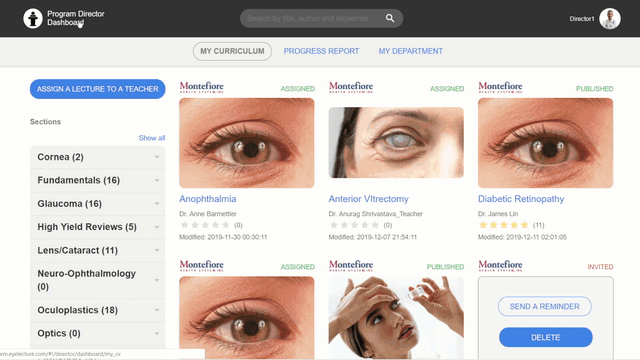This screenshot has width=640, height=360.
Task: Click the star rating for Diabetic Retinopathy
Action: [504, 225]
